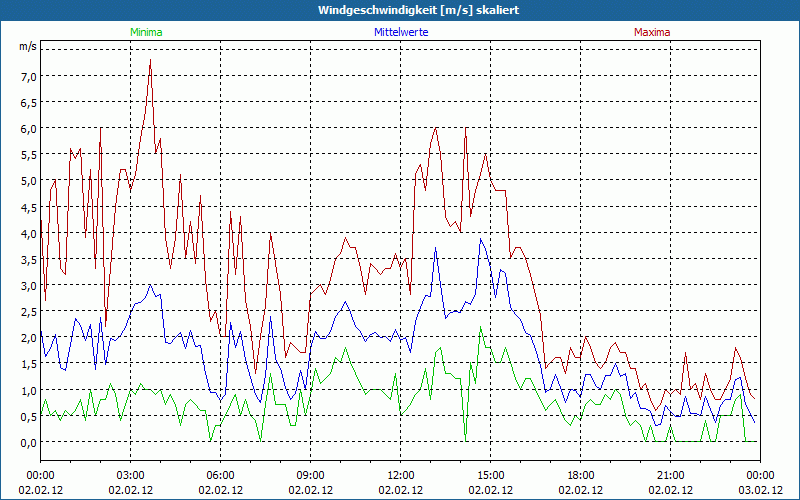This screenshot has height=500, width=800.
Task: Click the Maxima legend label
Action: click(x=652, y=32)
